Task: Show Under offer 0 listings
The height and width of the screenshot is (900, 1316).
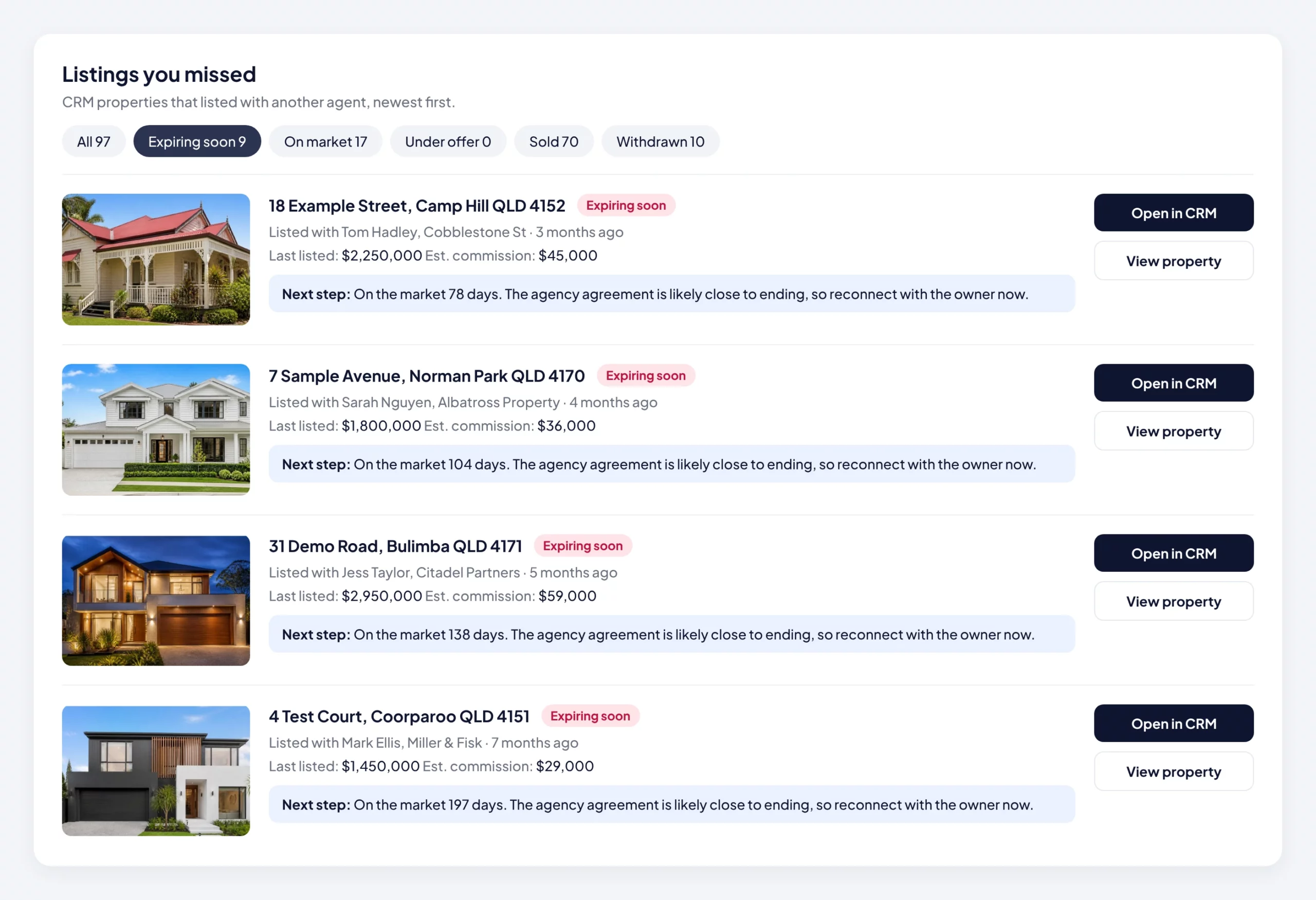Action: coord(448,141)
